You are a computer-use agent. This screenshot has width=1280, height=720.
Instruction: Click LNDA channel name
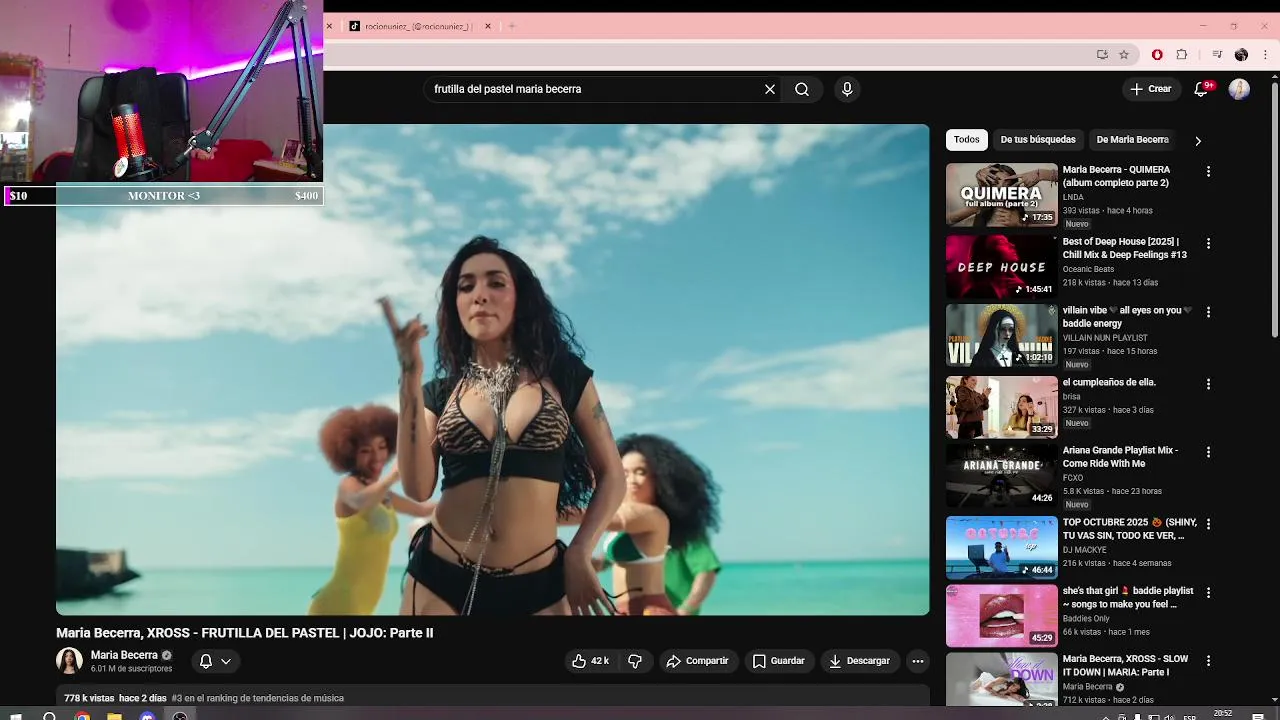click(1073, 197)
